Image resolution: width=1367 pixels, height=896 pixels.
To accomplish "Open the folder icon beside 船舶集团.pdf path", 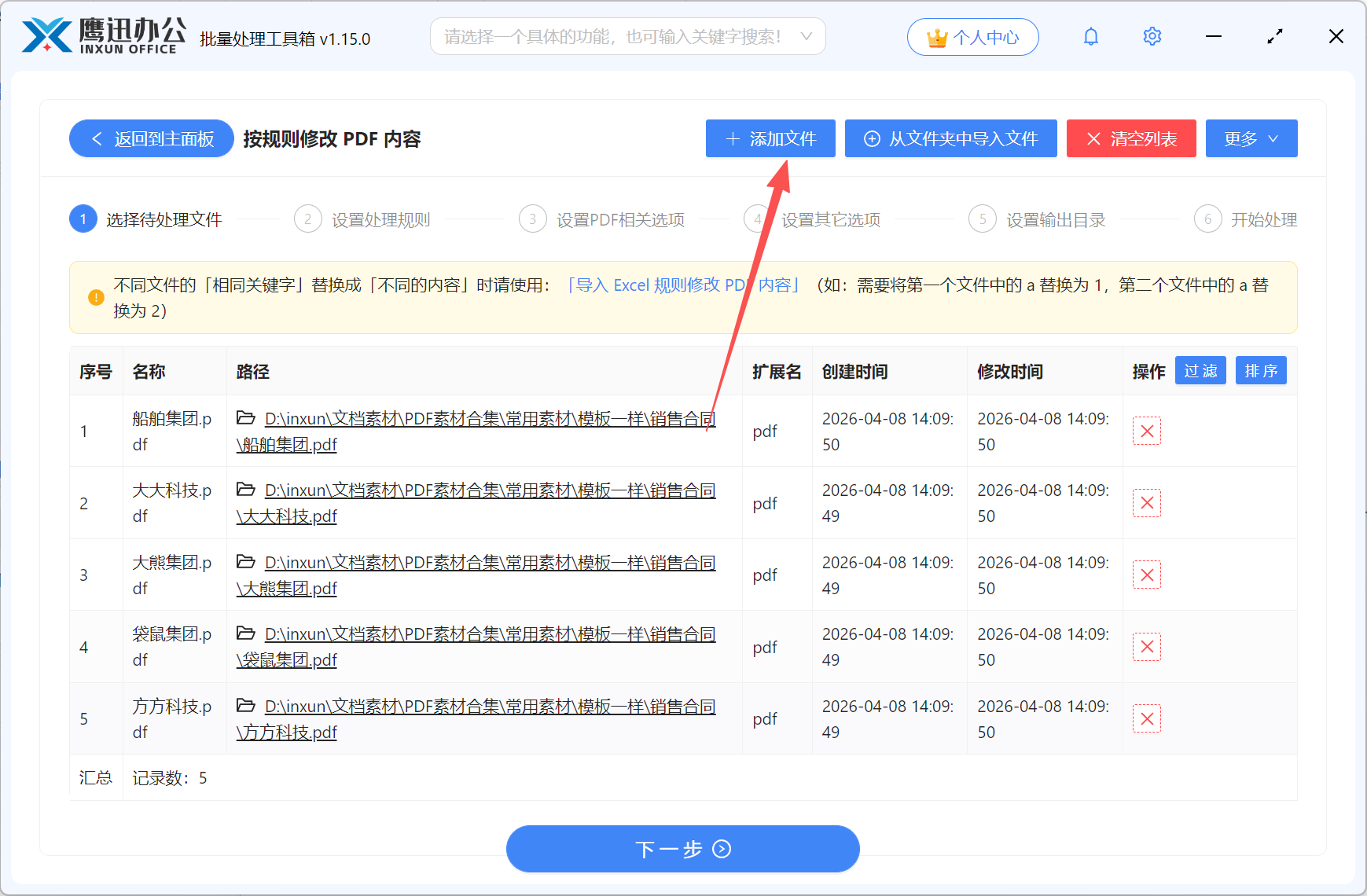I will coord(244,418).
